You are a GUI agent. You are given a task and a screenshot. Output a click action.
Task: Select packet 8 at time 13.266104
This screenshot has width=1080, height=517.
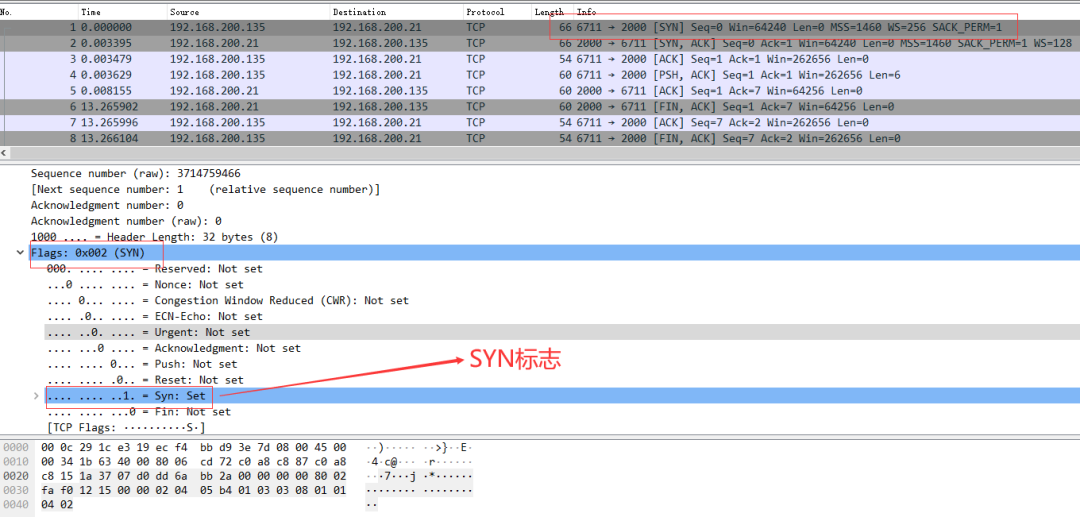point(300,139)
